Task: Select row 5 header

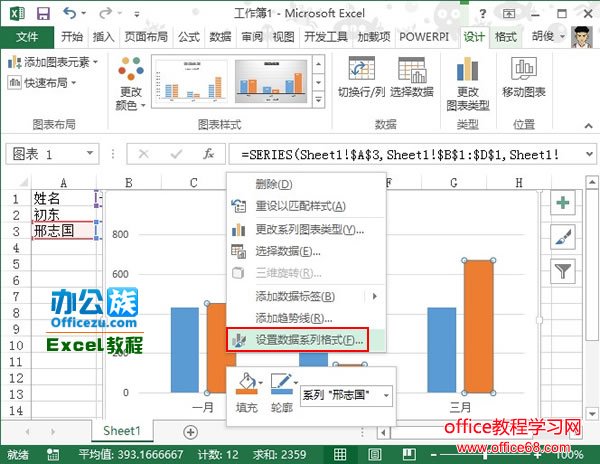Action: click(16, 264)
